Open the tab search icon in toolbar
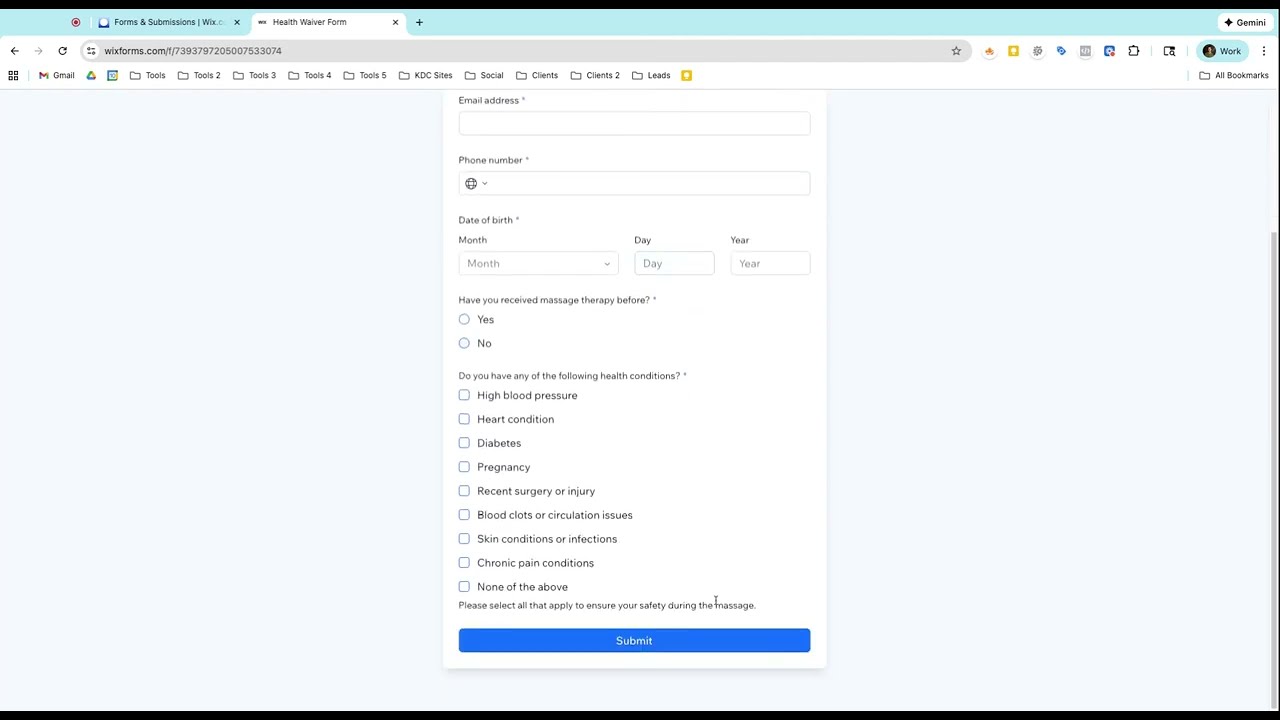This screenshot has width=1280, height=720. 1169,51
